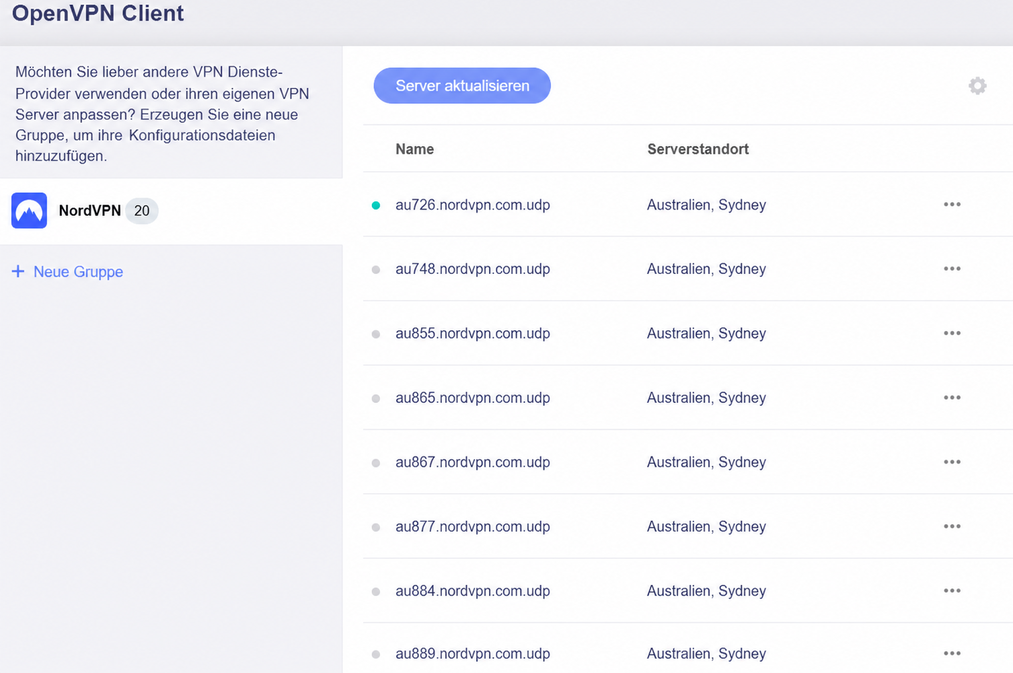Click the gray status dot of au855
1013x673 pixels.
coord(376,334)
